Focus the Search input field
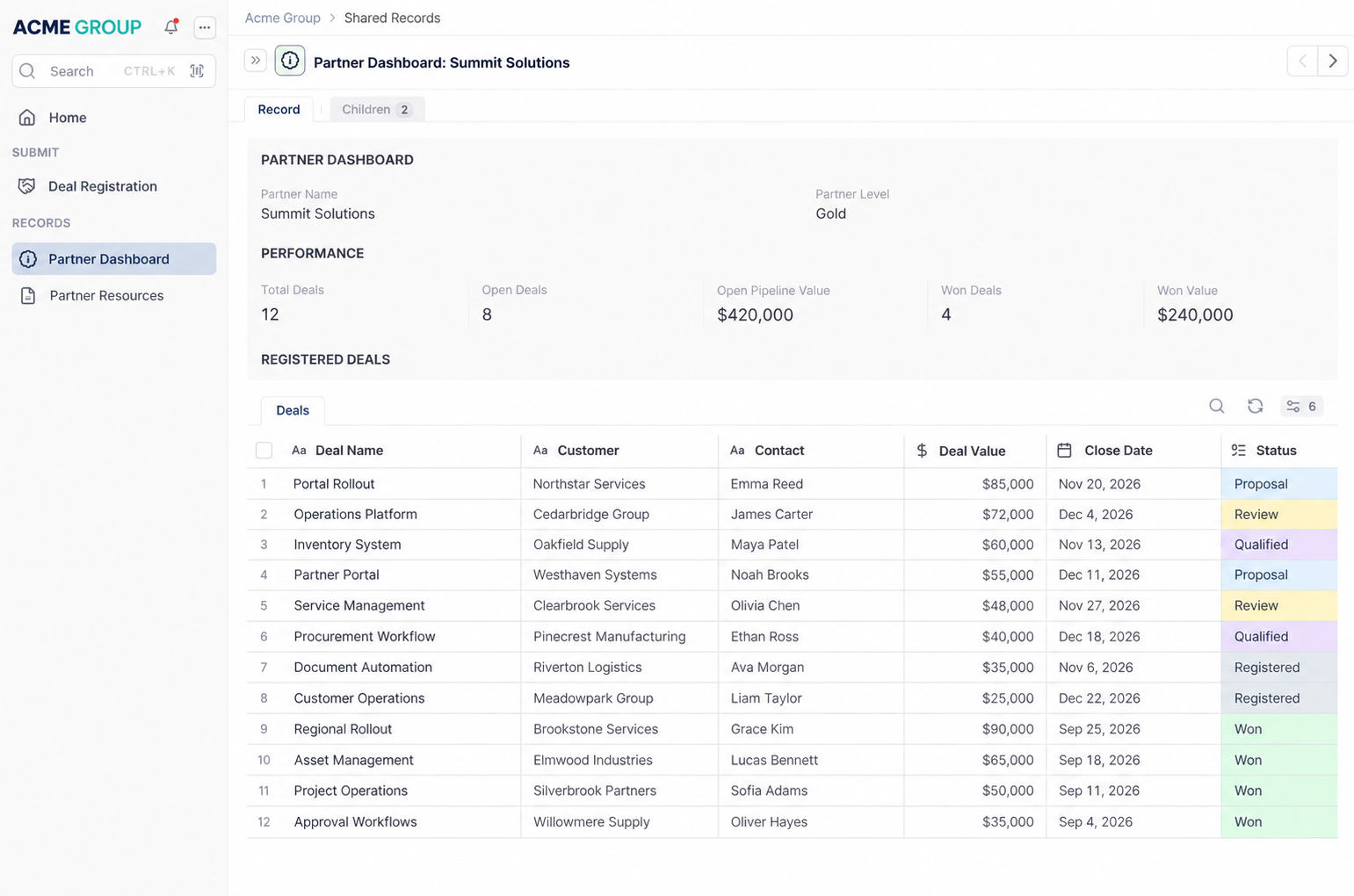 coord(113,71)
